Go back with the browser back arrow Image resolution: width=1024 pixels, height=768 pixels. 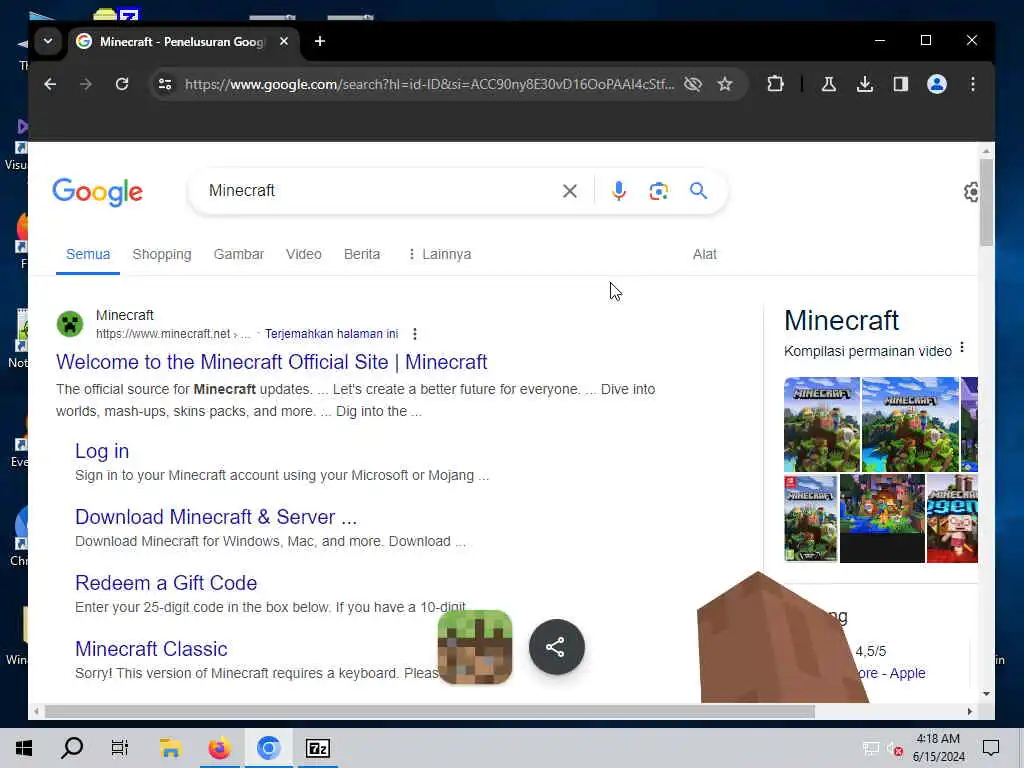pos(50,84)
